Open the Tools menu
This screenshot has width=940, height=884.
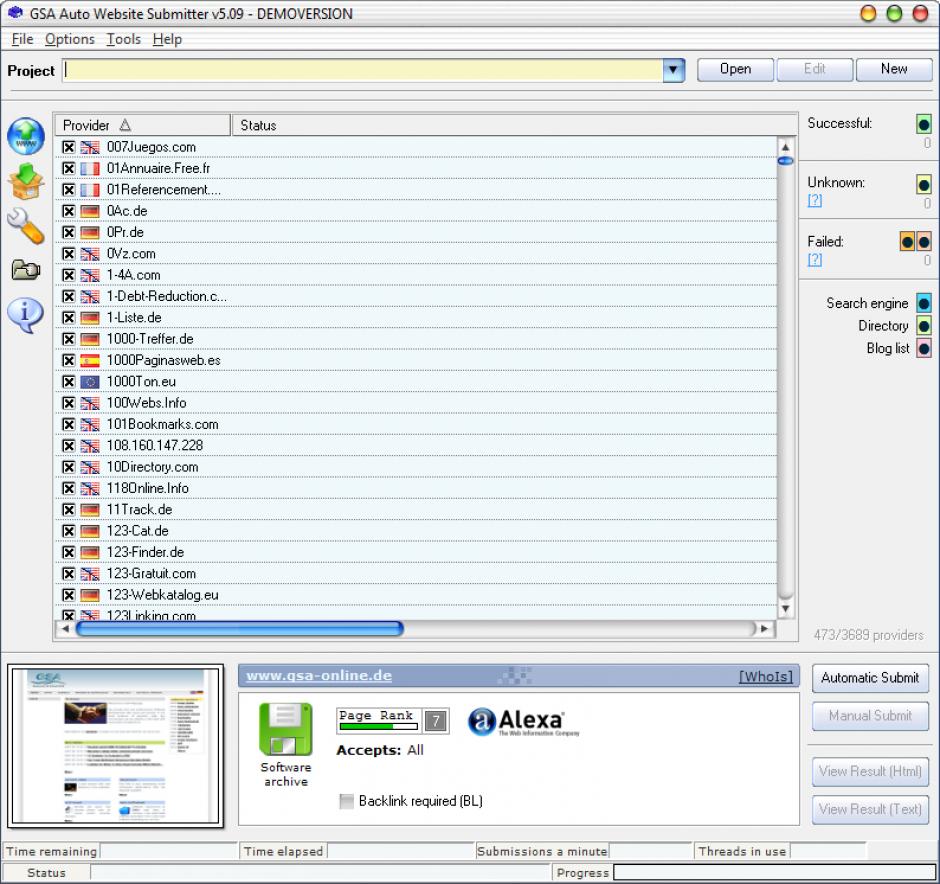pos(123,40)
